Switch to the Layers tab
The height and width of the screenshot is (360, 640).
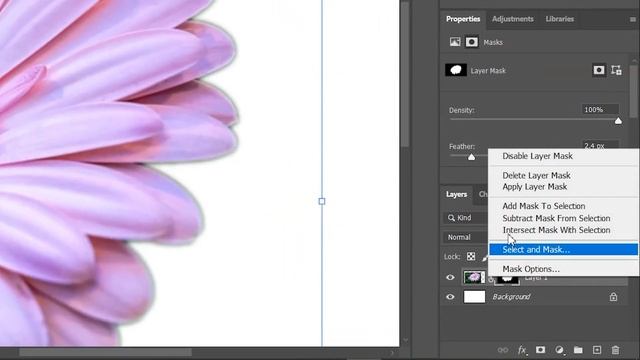456,194
